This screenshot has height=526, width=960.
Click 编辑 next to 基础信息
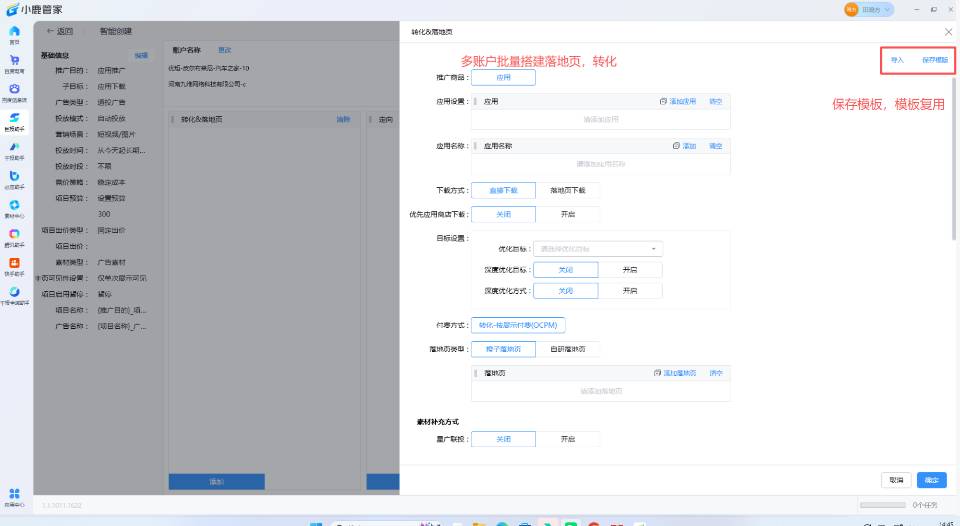[x=141, y=55]
